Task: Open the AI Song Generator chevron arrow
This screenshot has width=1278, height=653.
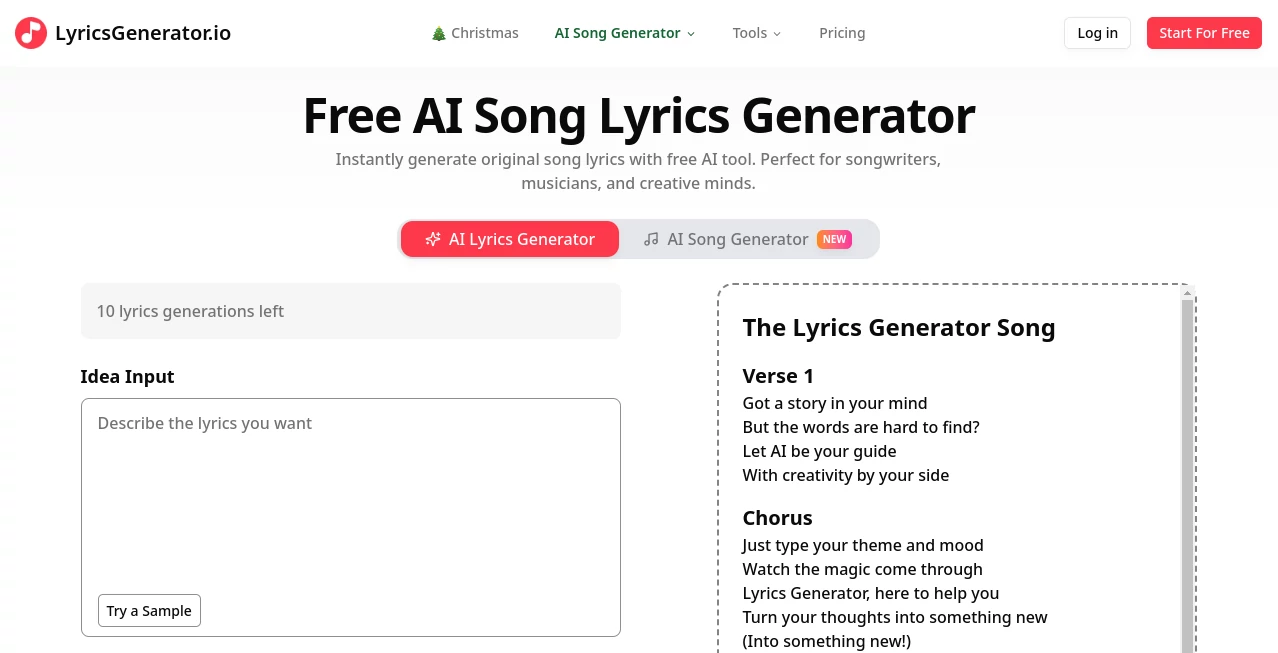Action: (x=690, y=33)
